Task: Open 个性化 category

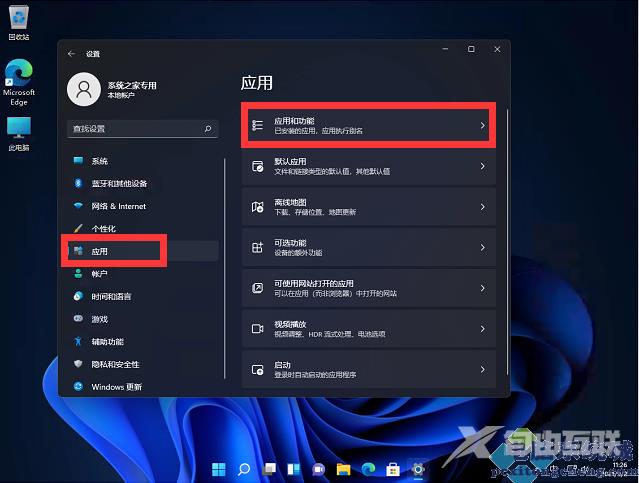Action: pyautogui.click(x=143, y=228)
